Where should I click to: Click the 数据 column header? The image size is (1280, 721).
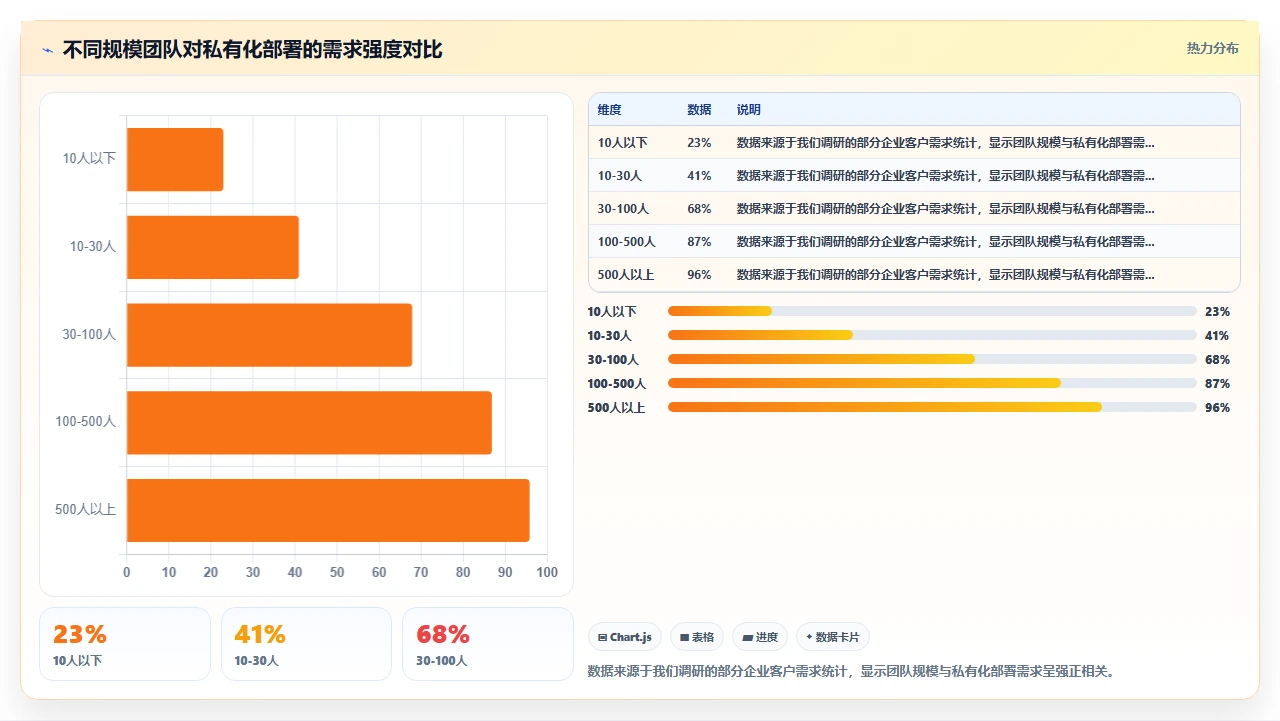[x=699, y=109]
